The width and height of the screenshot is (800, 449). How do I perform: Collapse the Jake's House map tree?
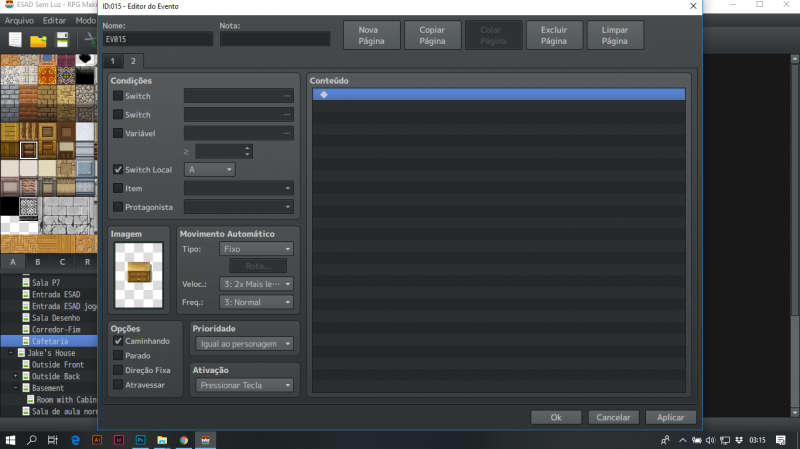pos(11,353)
